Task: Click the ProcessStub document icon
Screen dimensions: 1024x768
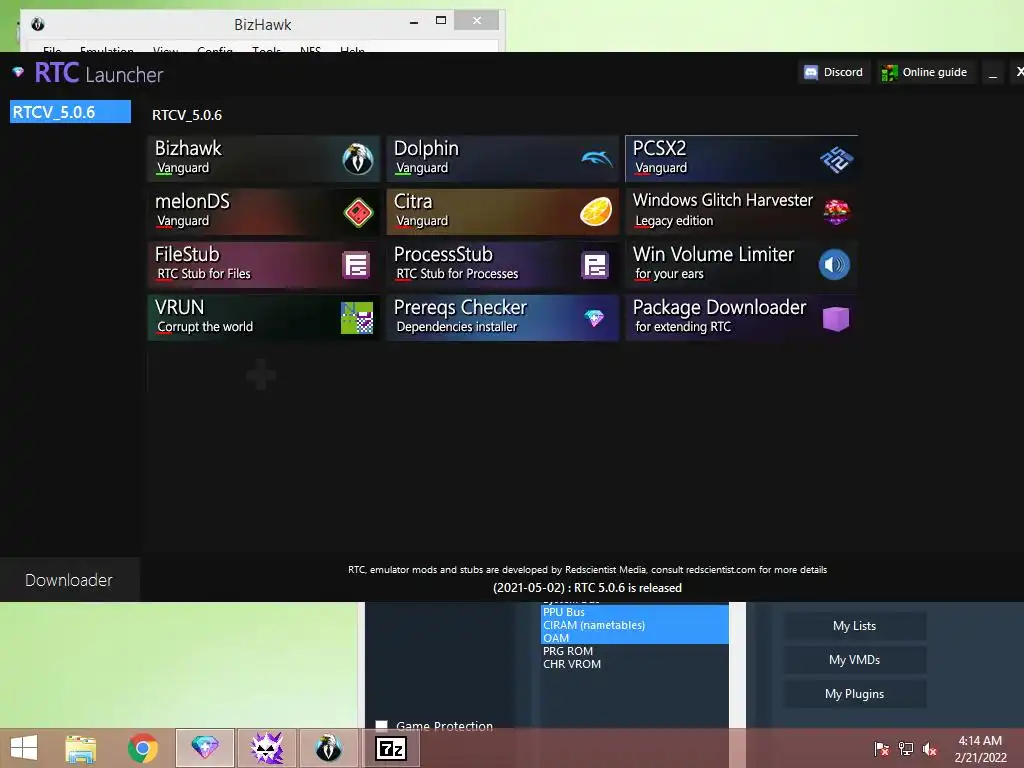Action: pyautogui.click(x=595, y=265)
